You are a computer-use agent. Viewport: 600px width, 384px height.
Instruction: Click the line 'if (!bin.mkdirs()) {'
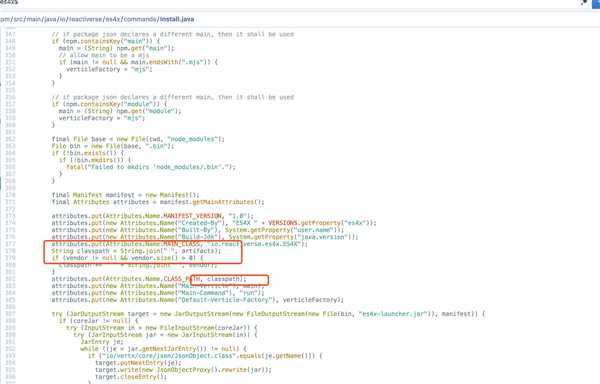(95, 160)
